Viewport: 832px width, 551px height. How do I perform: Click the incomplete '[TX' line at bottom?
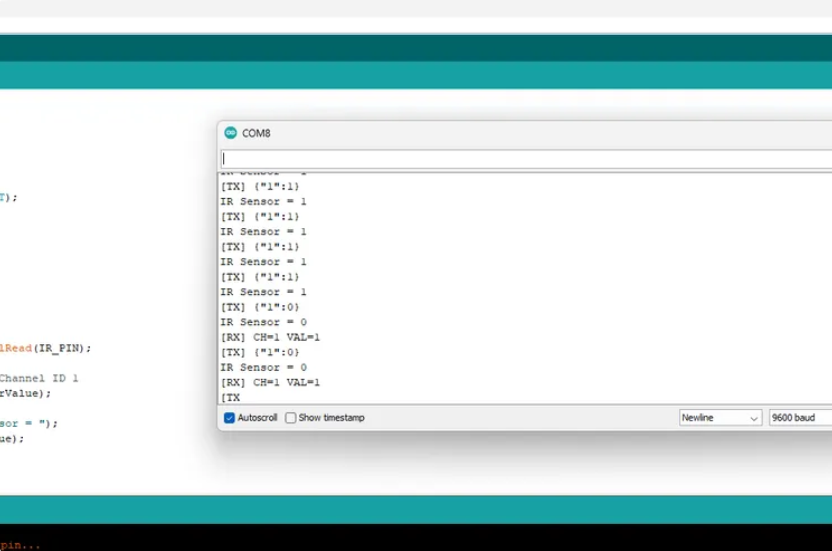(230, 397)
